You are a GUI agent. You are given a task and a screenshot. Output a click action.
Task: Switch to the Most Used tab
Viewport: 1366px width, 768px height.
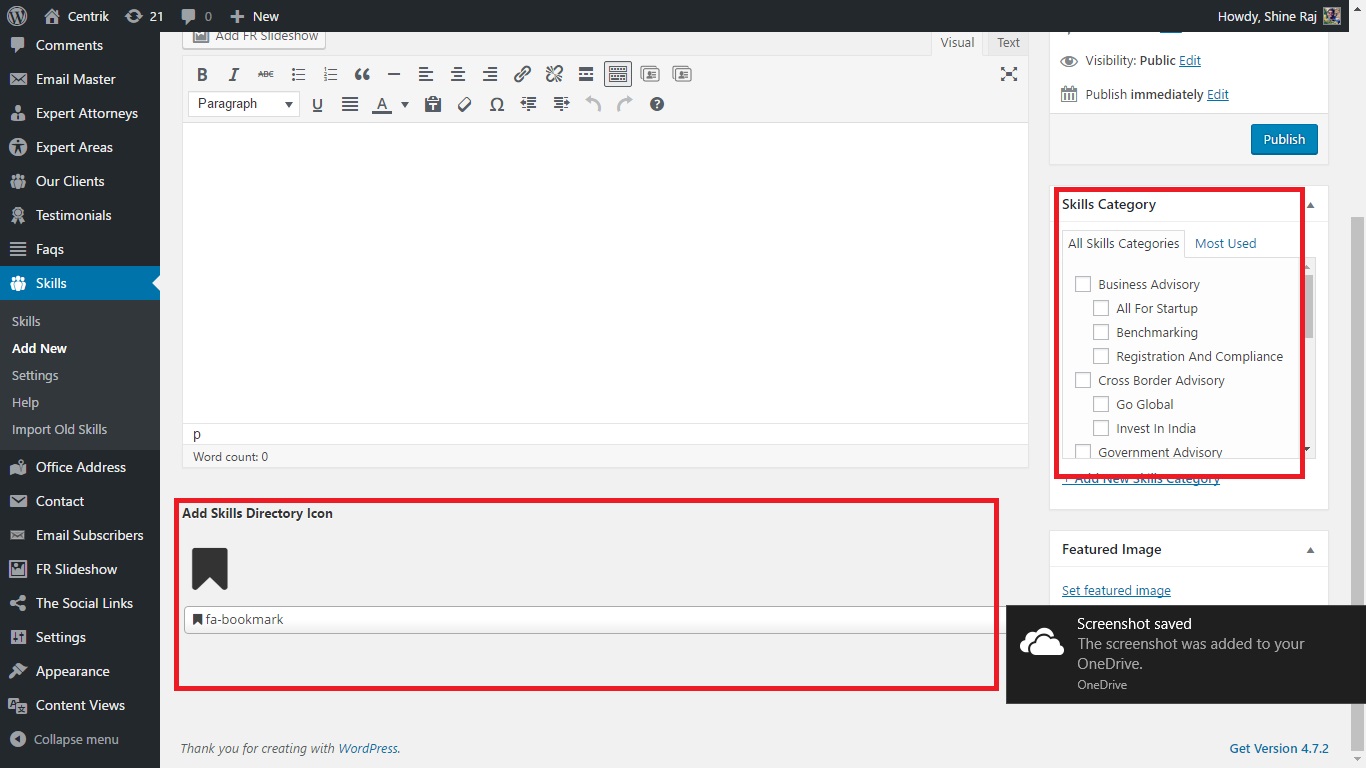coord(1225,243)
